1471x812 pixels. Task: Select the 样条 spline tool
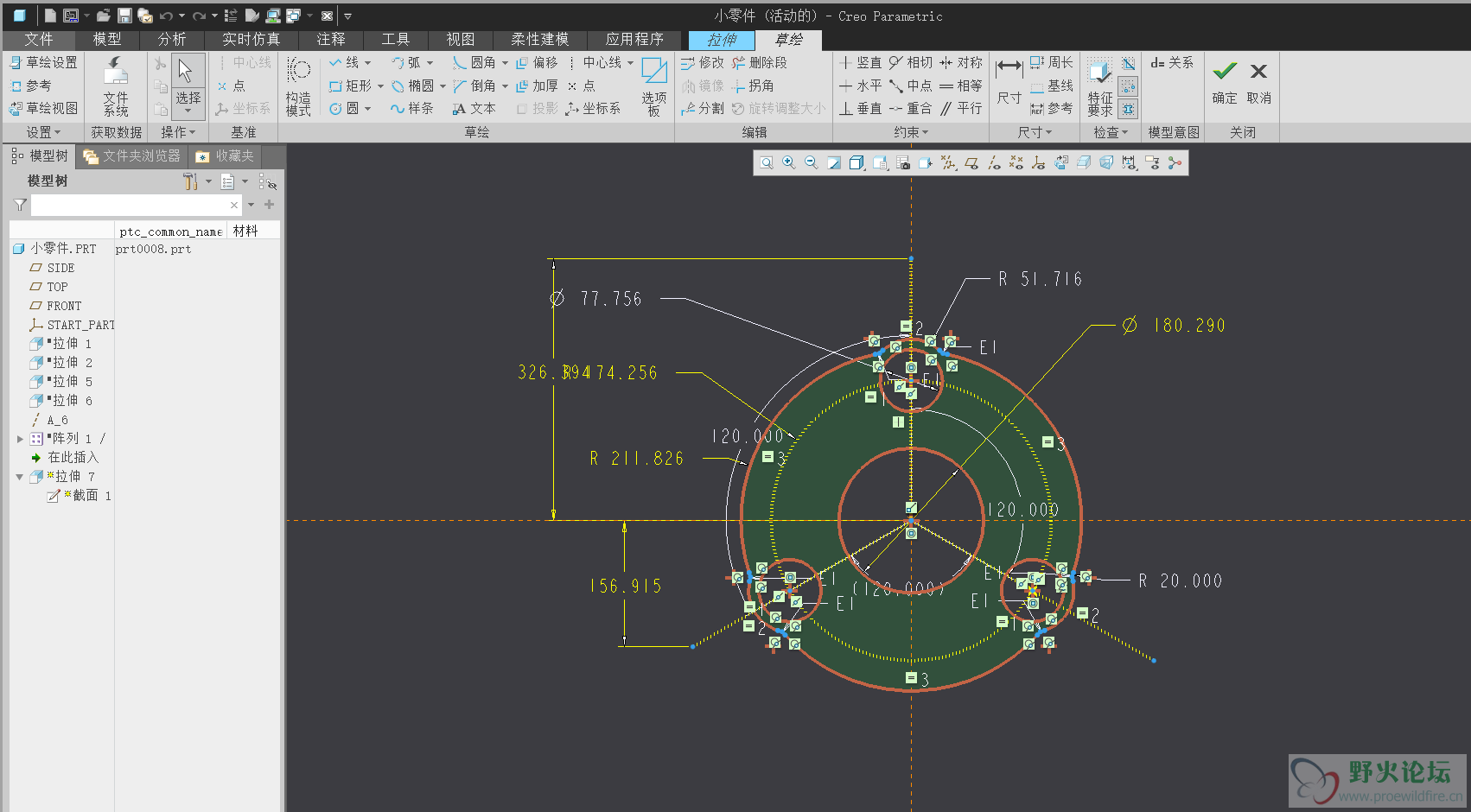click(411, 109)
